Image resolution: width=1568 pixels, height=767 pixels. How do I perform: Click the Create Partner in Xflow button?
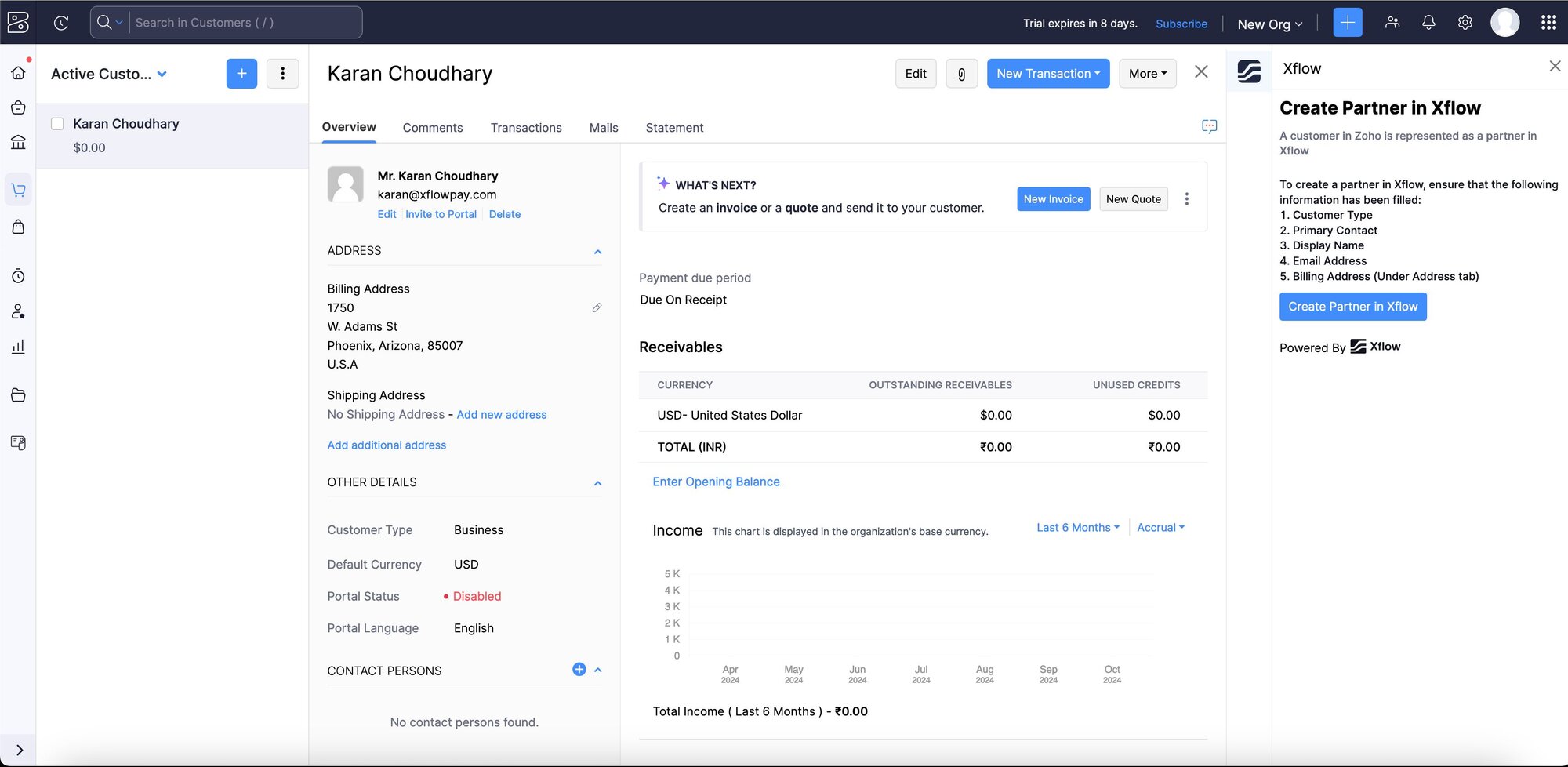pyautogui.click(x=1352, y=307)
